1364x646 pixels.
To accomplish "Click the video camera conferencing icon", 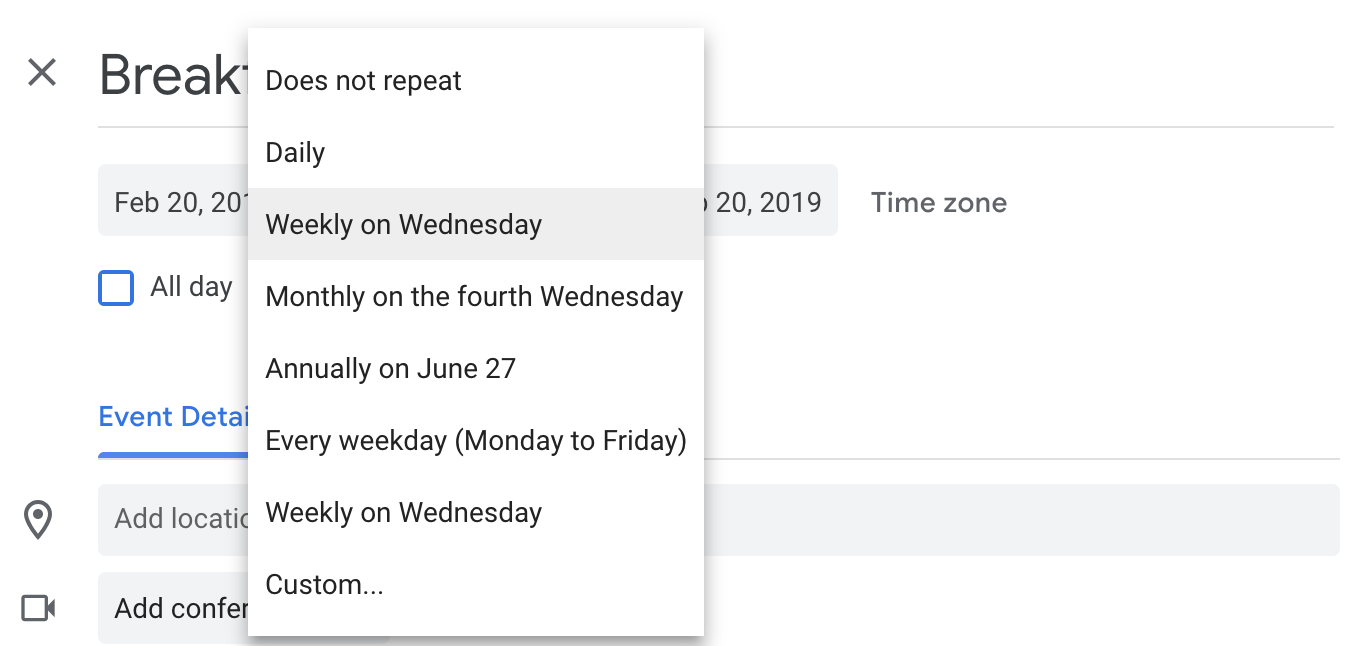I will coord(38,608).
